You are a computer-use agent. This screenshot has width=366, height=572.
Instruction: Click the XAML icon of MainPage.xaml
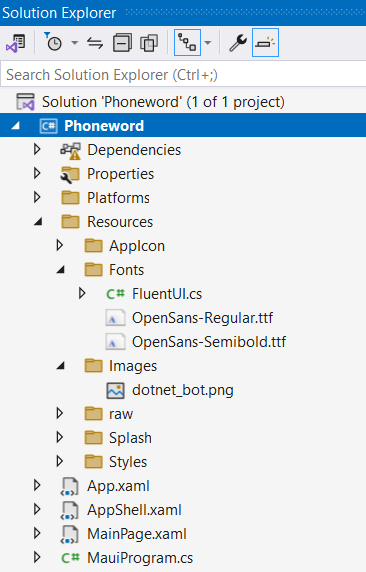tap(70, 535)
